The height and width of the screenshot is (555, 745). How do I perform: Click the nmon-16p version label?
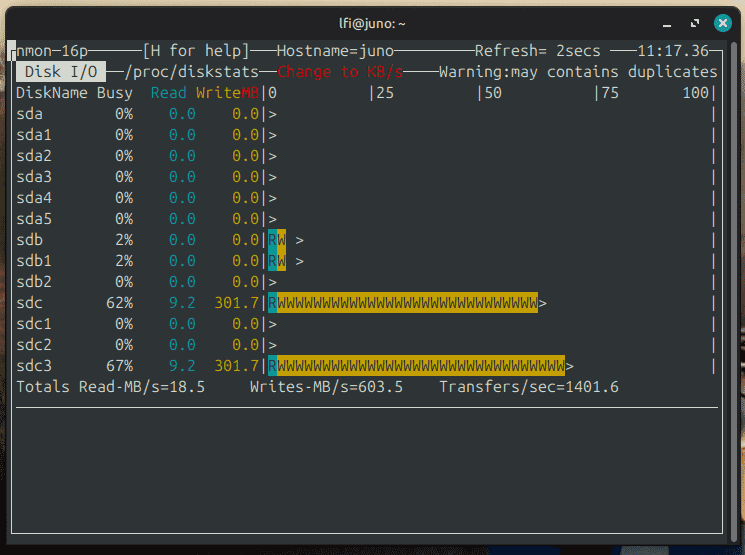coord(52,51)
